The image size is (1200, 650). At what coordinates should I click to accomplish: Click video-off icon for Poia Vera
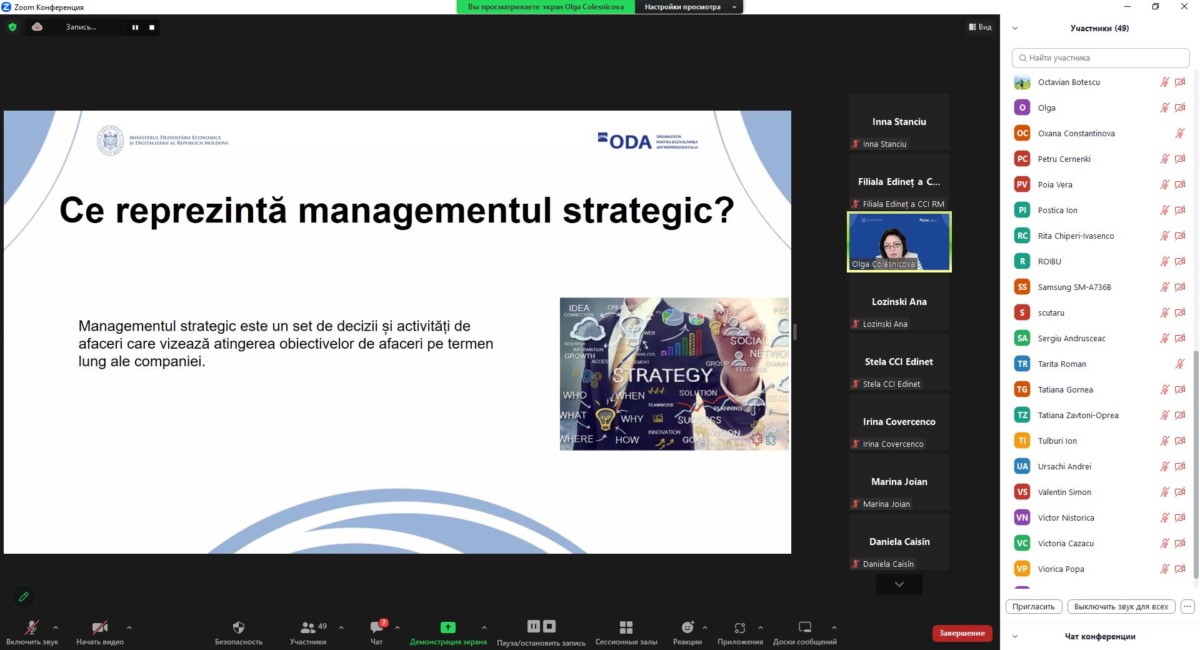[x=1180, y=184]
